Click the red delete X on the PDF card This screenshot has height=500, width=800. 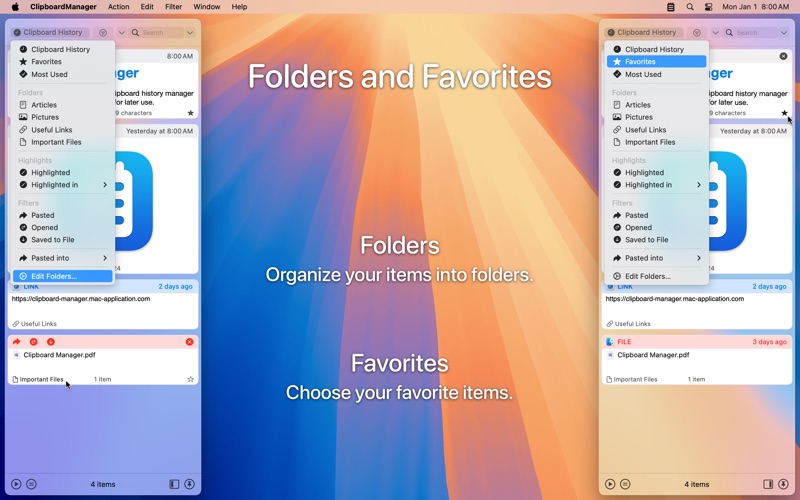190,342
